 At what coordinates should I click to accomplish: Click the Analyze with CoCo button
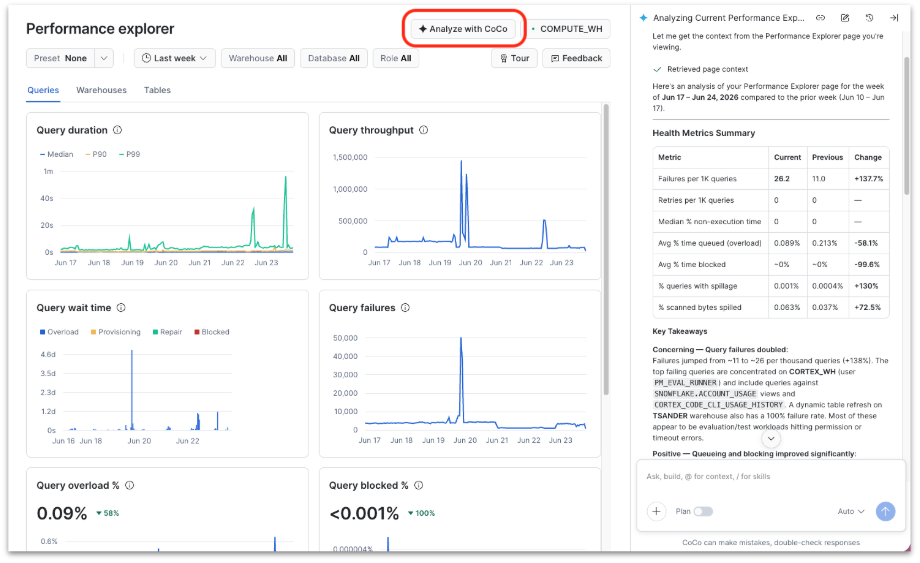(463, 29)
